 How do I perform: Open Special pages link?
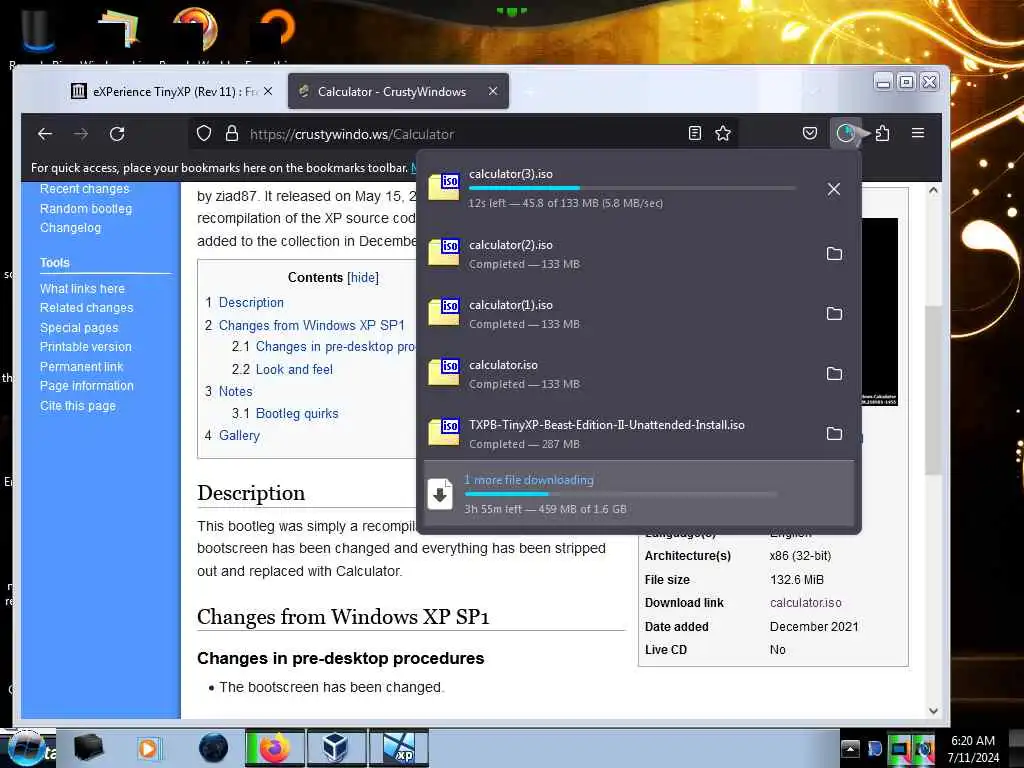(x=79, y=328)
